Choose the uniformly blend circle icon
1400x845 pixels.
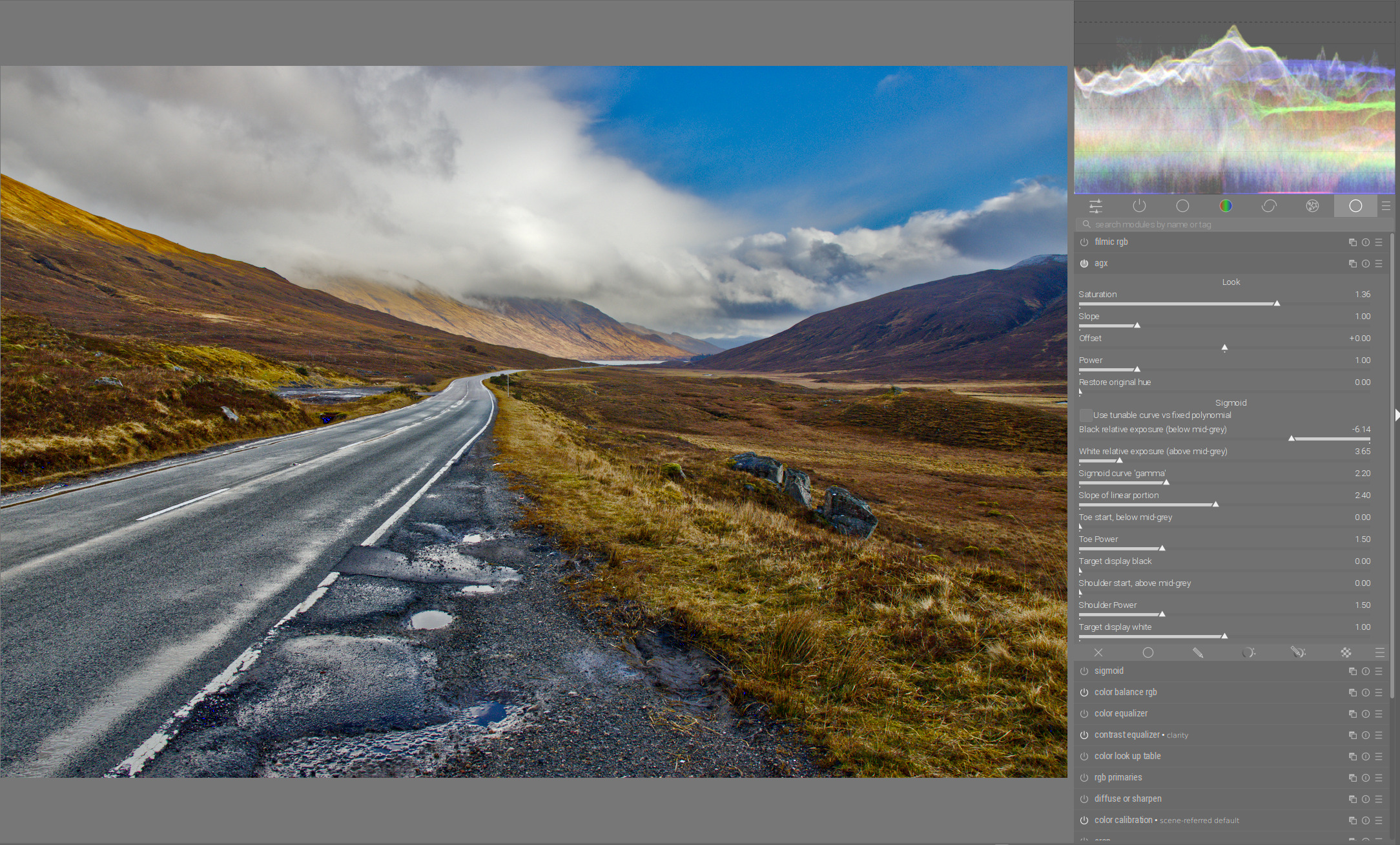[x=1148, y=653]
